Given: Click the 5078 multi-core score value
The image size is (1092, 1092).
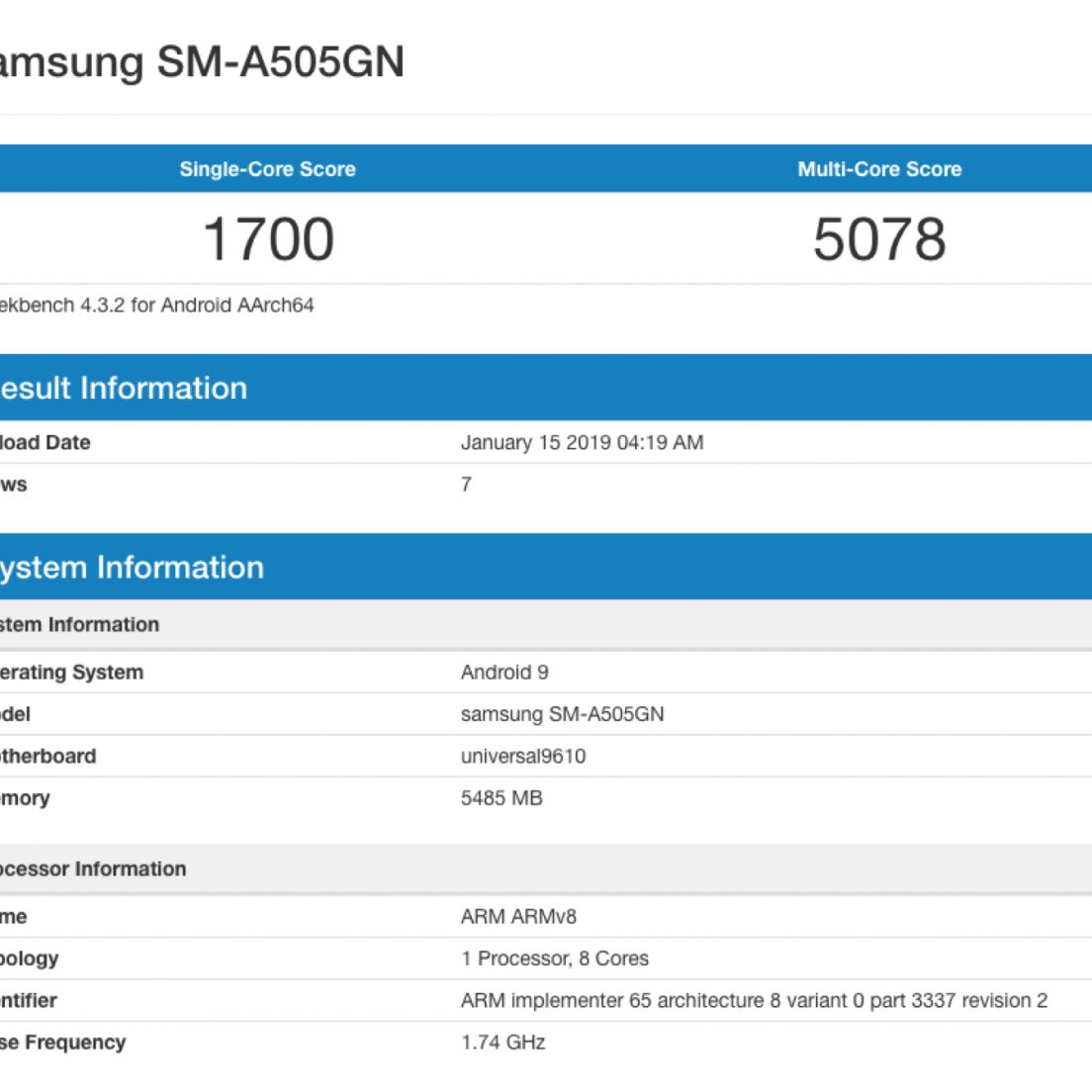Looking at the screenshot, I should 879,239.
